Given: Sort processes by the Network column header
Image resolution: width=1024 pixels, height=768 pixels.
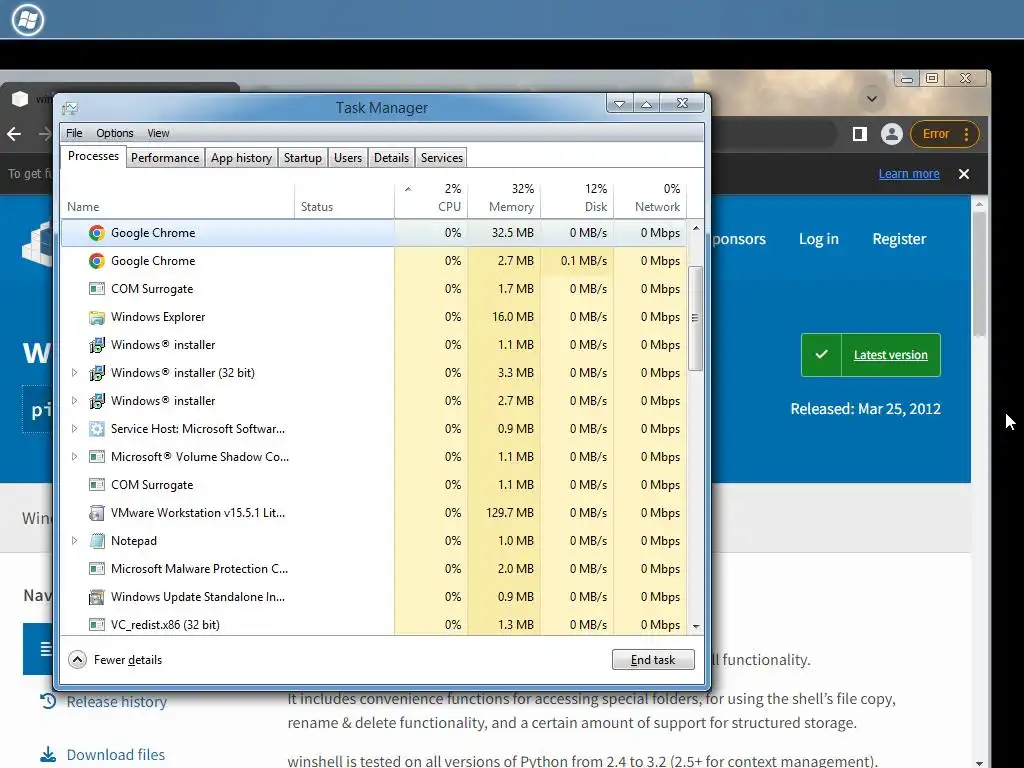Looking at the screenshot, I should click(x=650, y=198).
